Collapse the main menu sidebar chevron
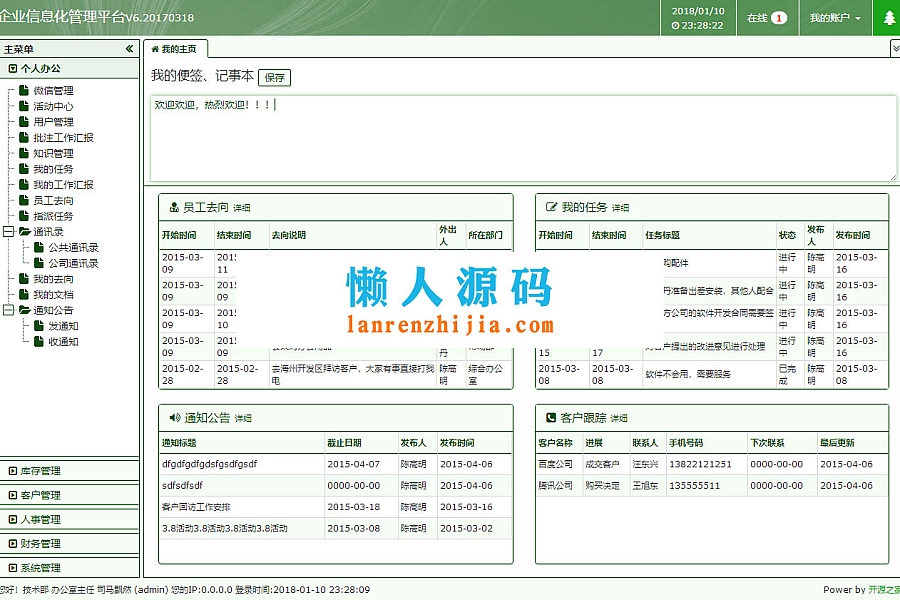 click(129, 49)
